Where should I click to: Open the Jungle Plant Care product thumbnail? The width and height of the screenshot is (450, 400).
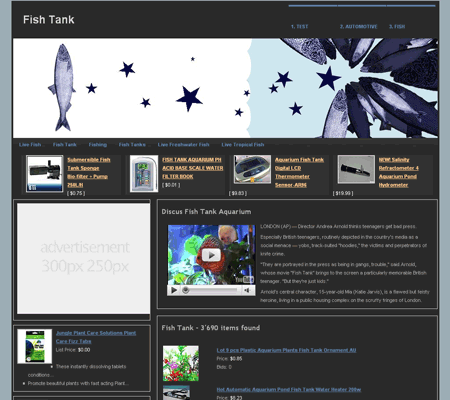35,346
